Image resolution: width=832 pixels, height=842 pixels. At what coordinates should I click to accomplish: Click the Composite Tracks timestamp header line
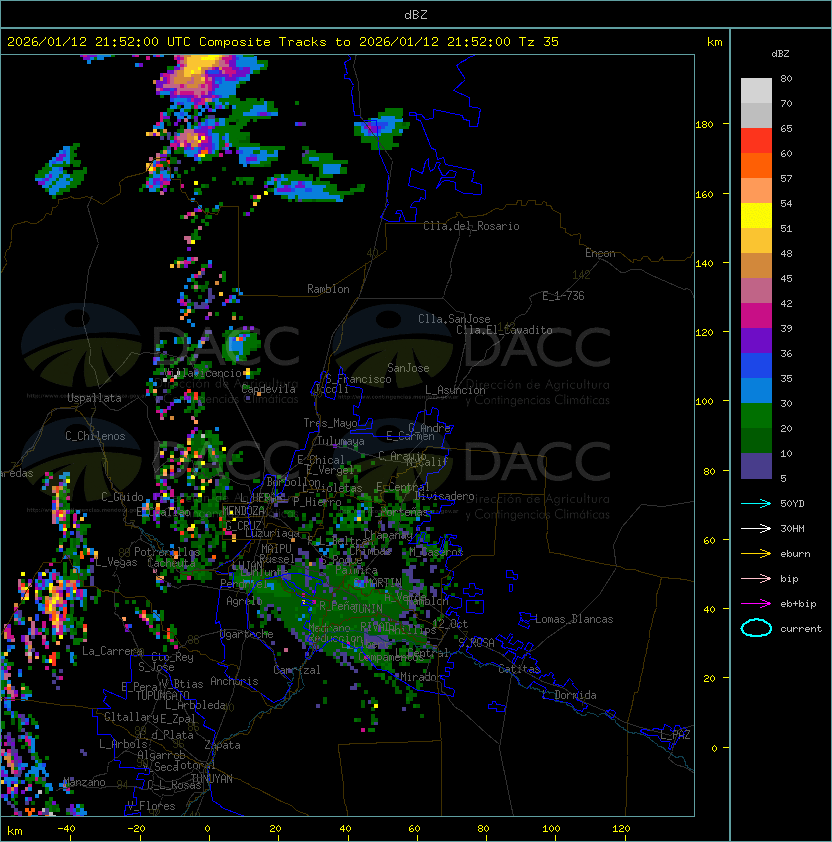[283, 42]
